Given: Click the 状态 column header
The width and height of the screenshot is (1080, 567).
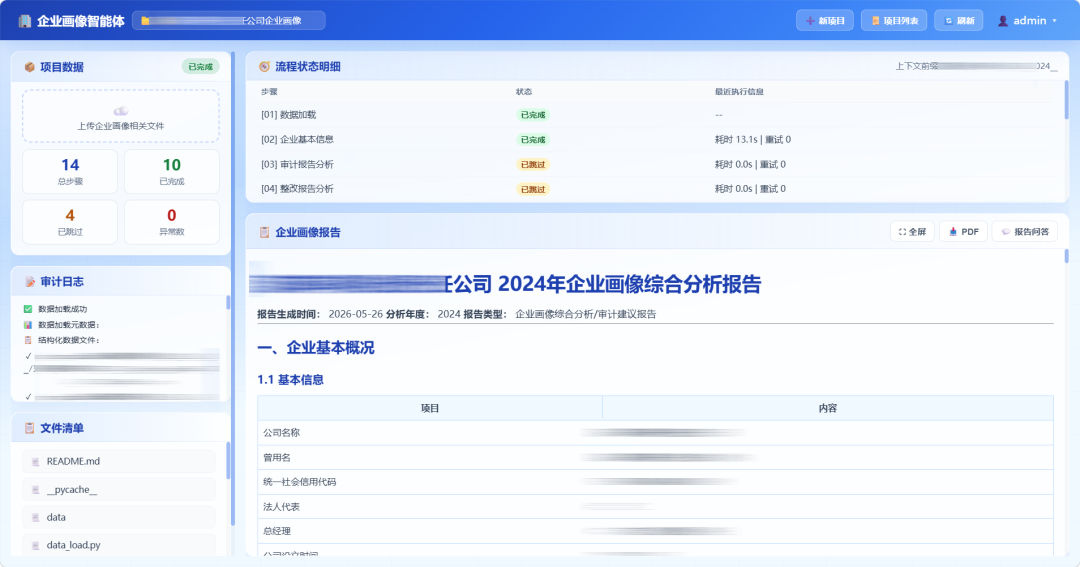Looking at the screenshot, I should coord(524,92).
